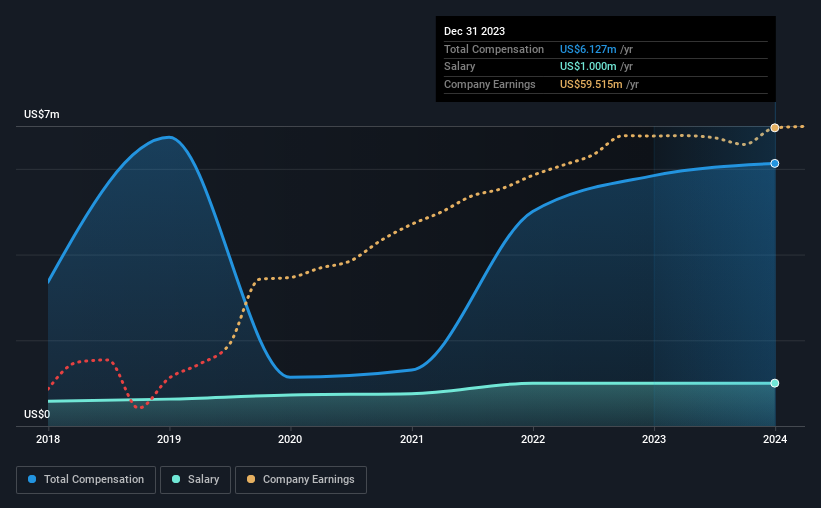
Task: Click the orange Company Earnings legend dot
Action: [x=251, y=479]
